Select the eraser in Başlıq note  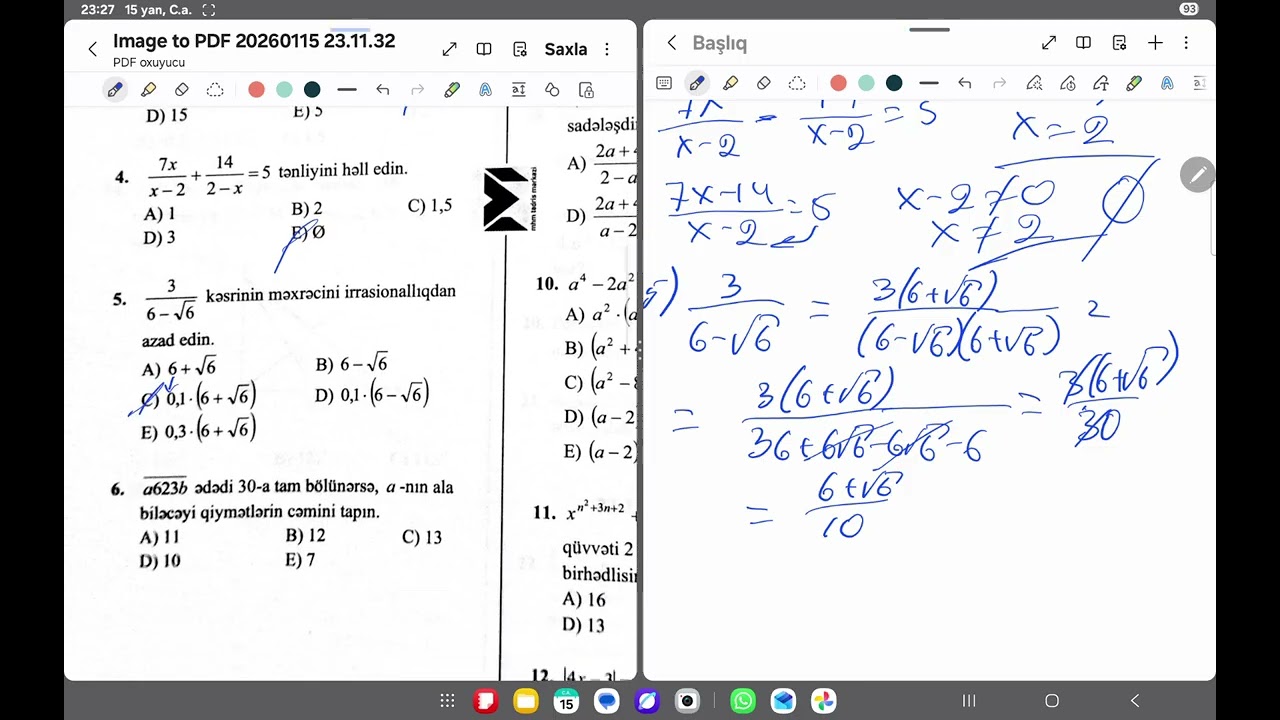click(764, 83)
